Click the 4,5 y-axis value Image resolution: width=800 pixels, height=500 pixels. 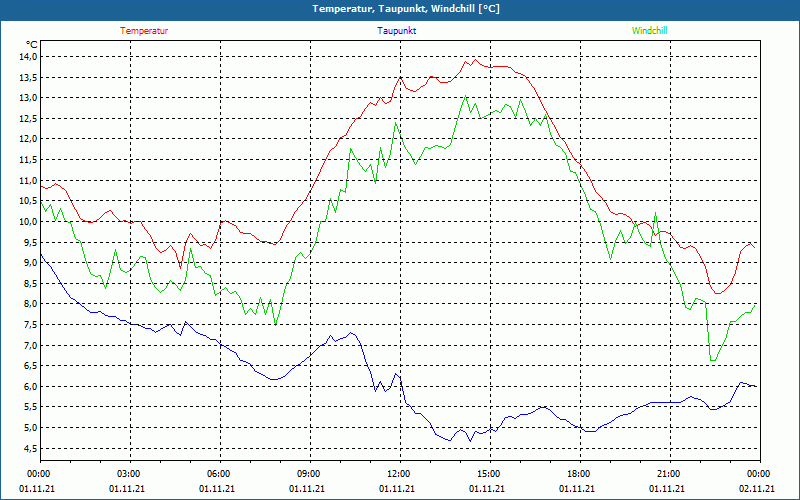click(30, 448)
